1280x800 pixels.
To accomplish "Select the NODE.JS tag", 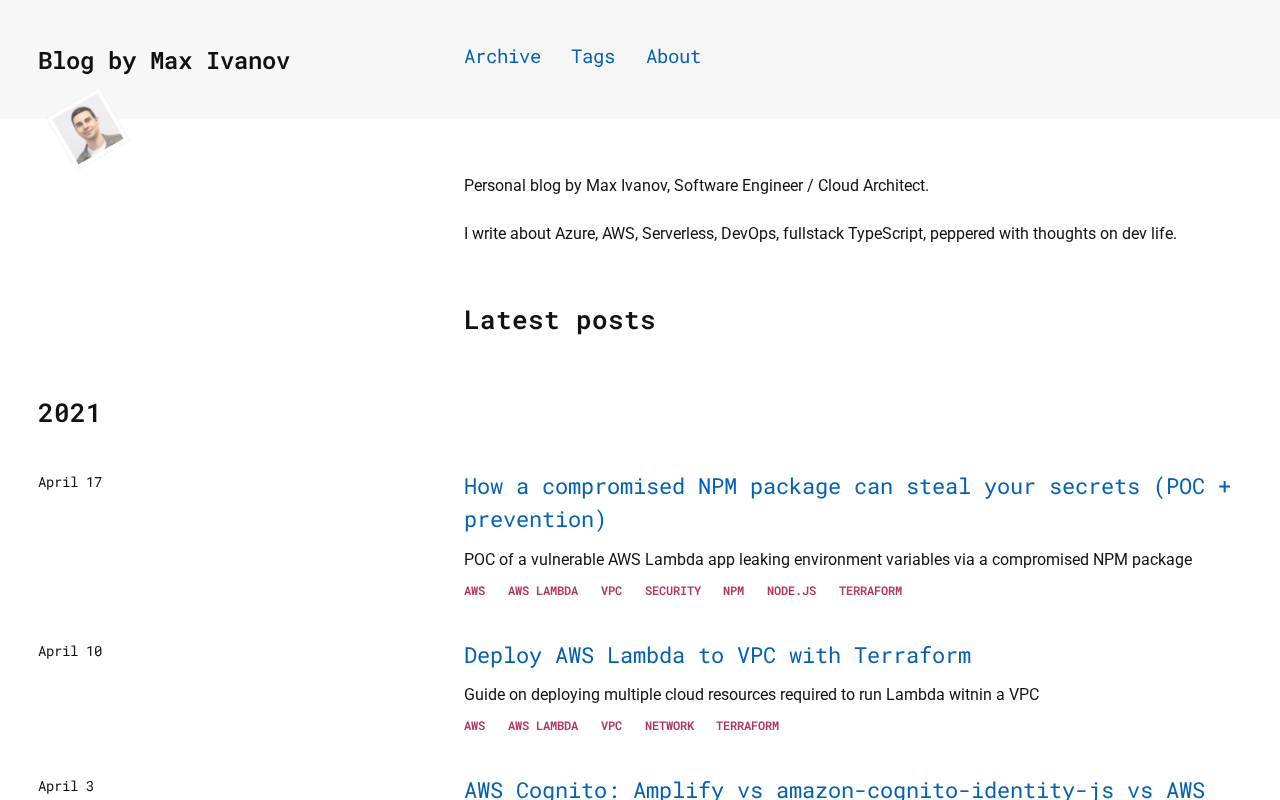I will [x=791, y=591].
